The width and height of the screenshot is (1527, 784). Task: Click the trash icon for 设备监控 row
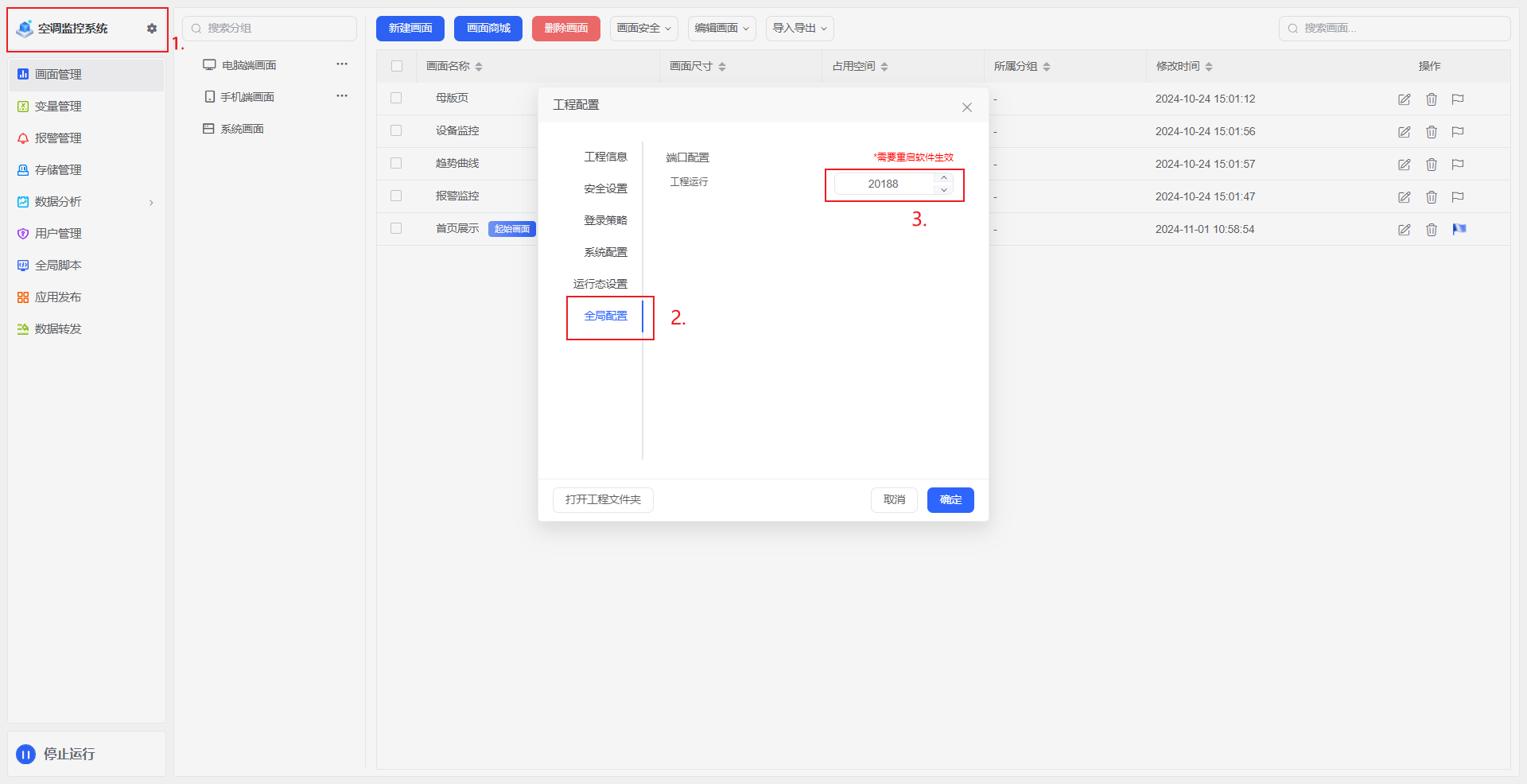point(1432,132)
